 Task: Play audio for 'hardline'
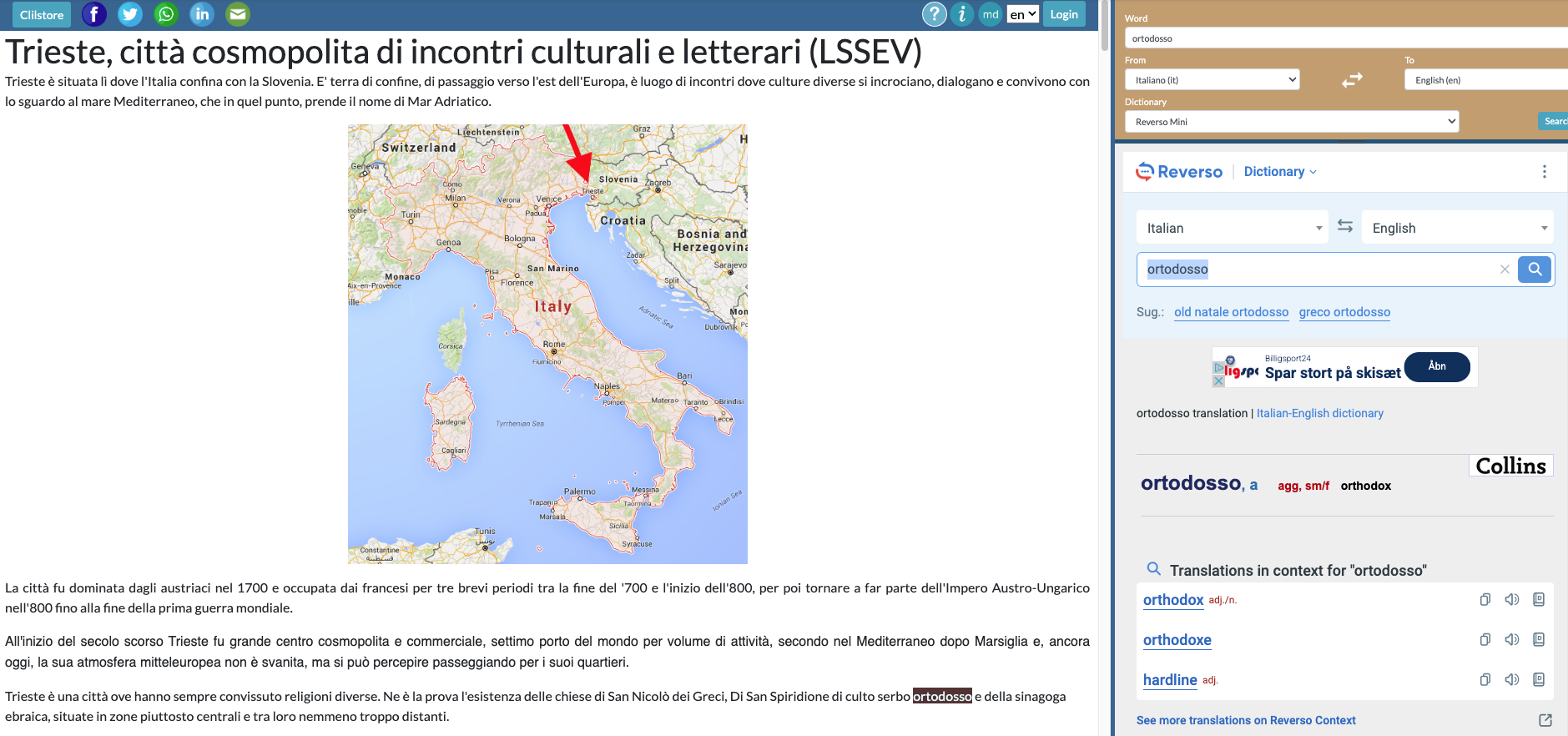click(1512, 680)
